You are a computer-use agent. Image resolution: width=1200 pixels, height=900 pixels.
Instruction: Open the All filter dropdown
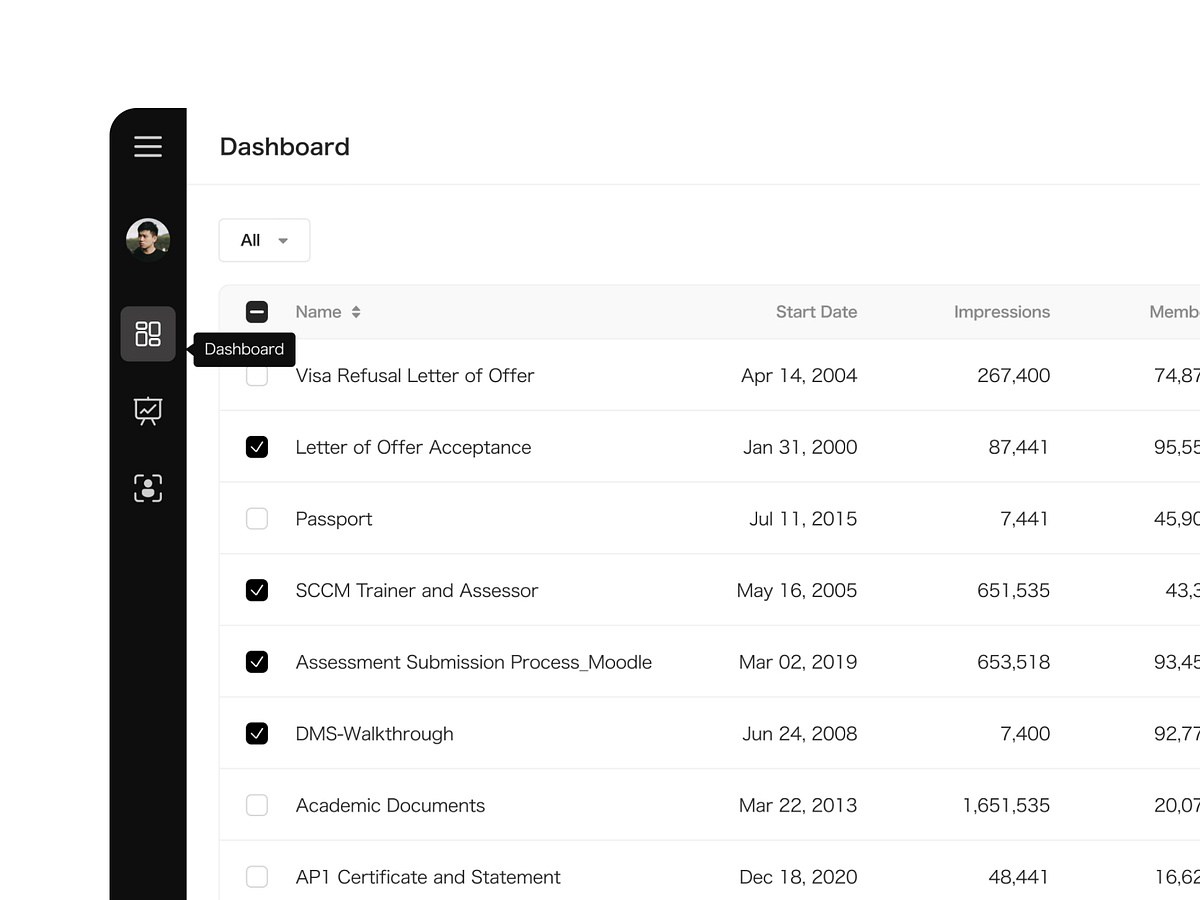(x=264, y=240)
